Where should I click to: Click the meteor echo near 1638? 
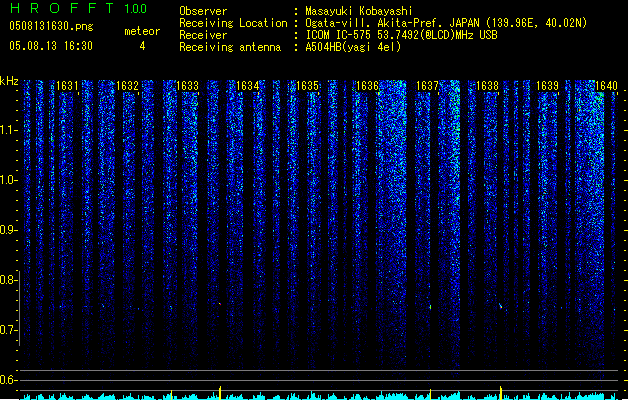click(x=501, y=306)
